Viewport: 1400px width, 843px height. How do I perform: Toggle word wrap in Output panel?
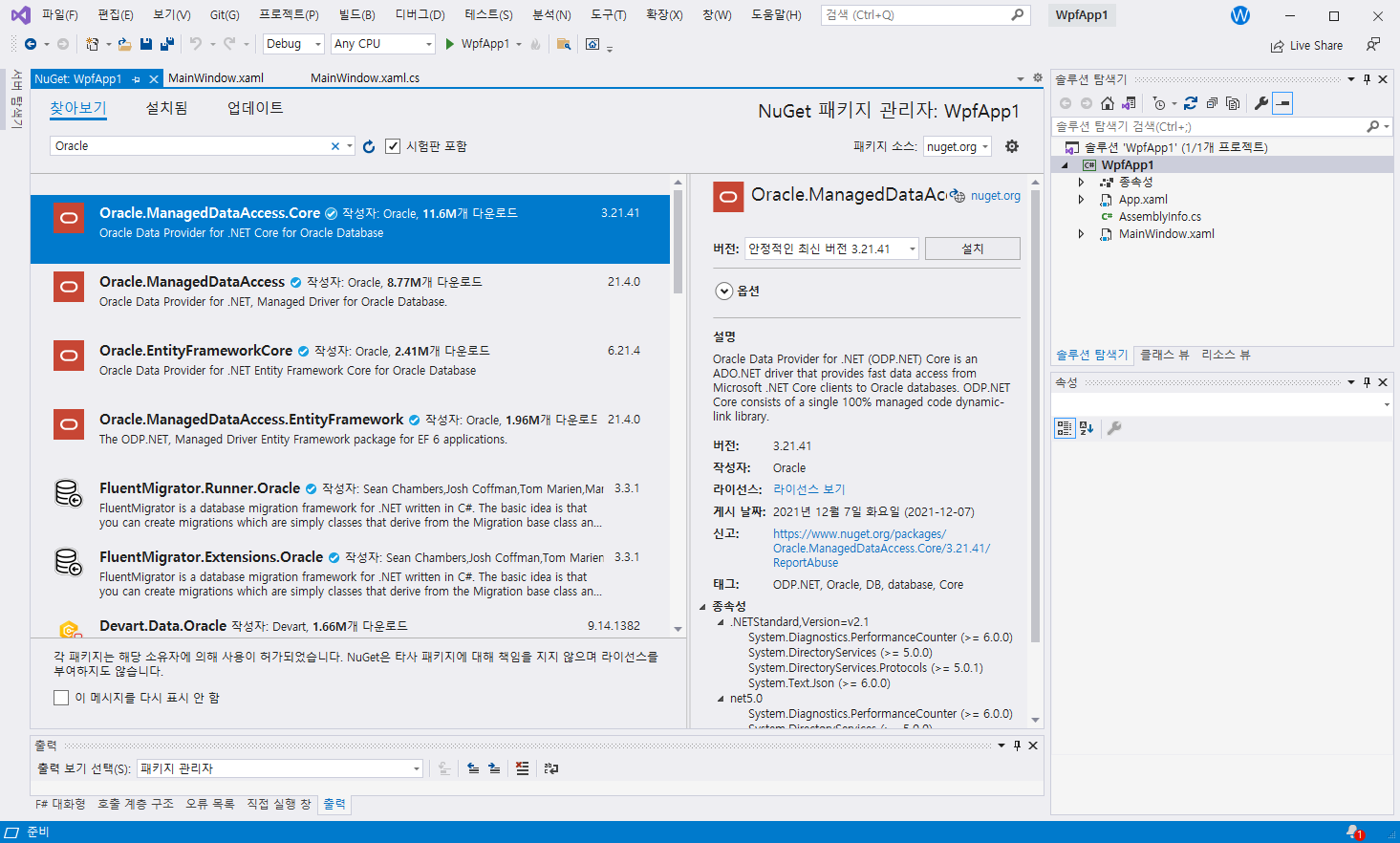point(551,768)
